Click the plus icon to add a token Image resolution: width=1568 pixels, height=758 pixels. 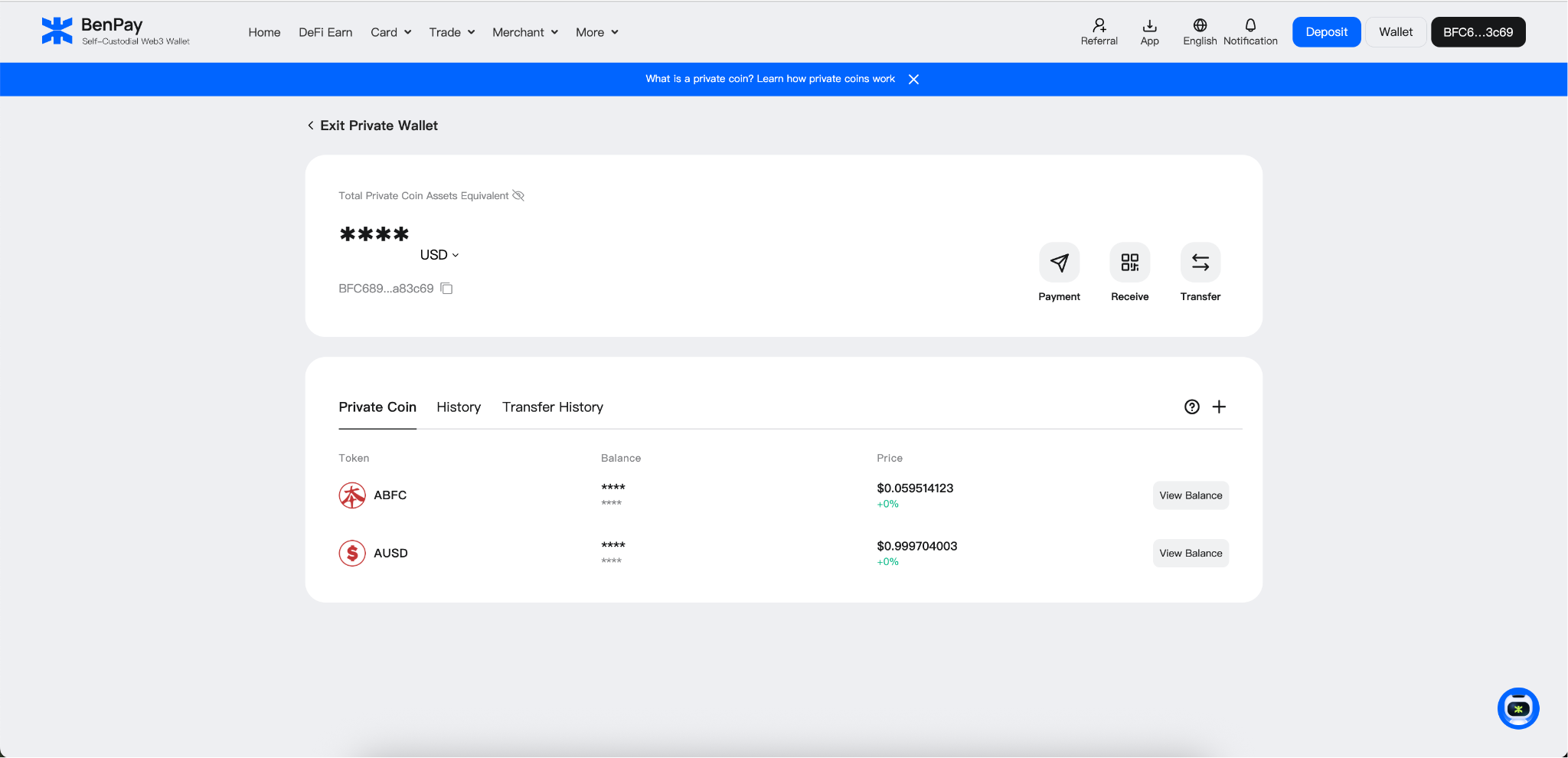click(x=1219, y=407)
